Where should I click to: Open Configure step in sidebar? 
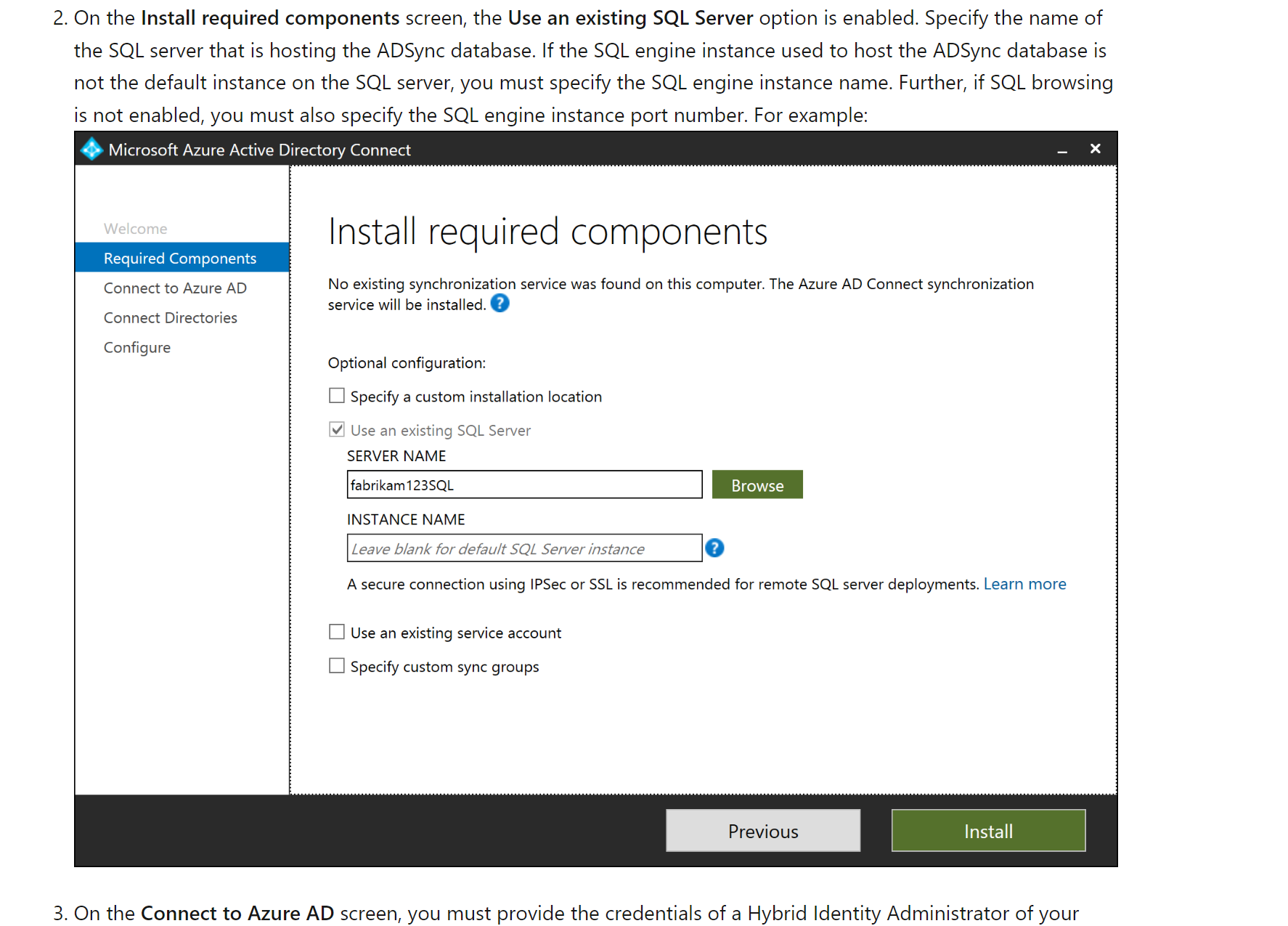tap(137, 348)
